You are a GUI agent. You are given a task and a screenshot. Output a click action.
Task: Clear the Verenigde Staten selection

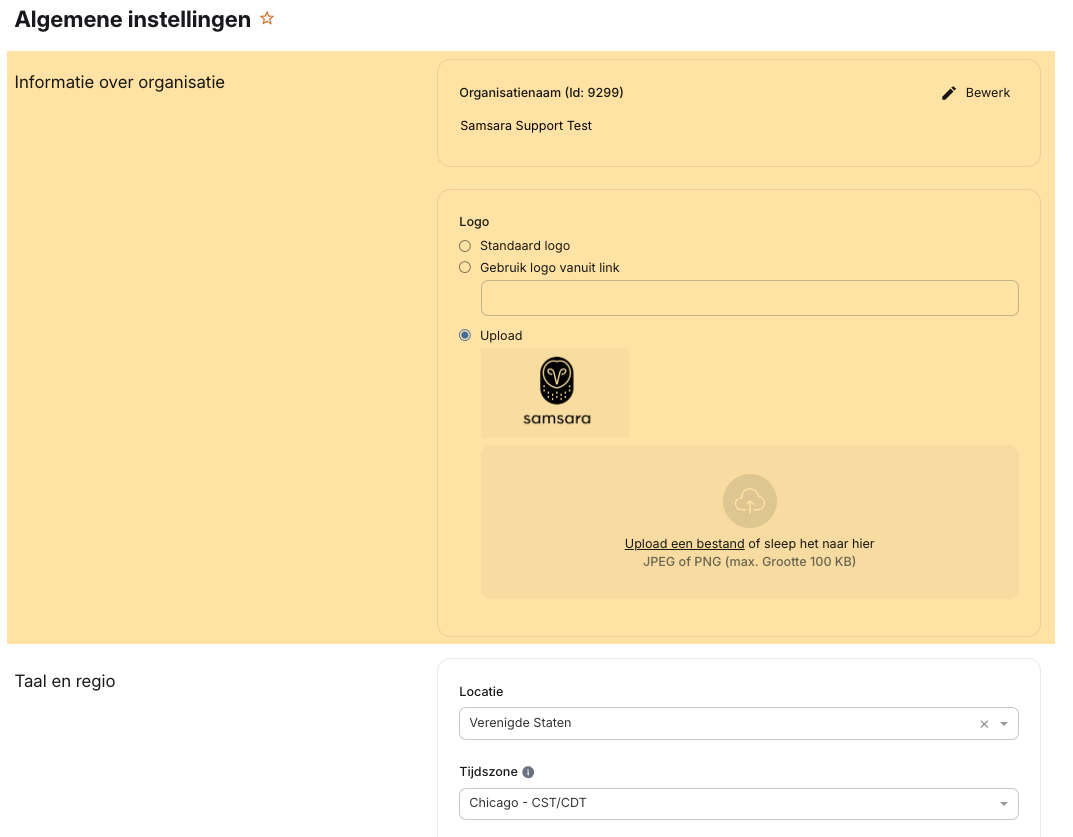pos(984,724)
